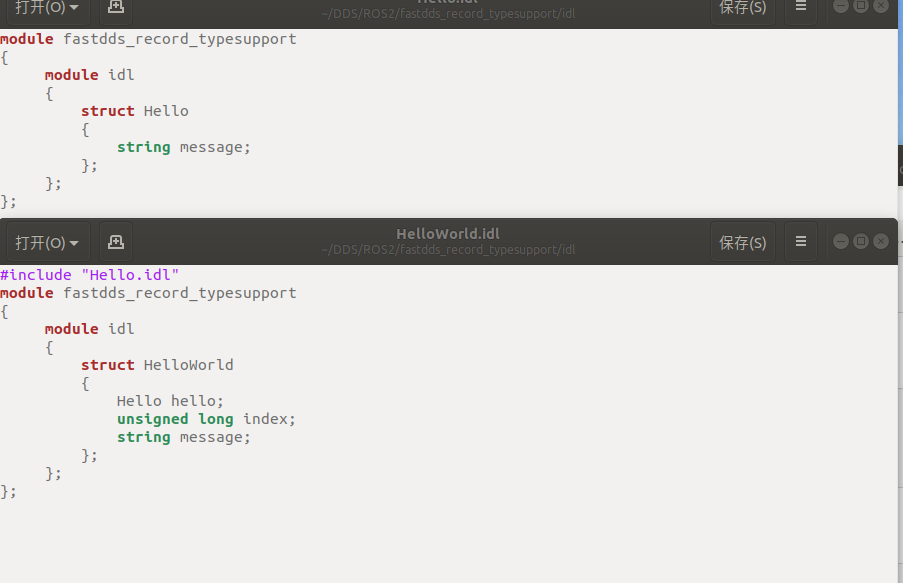Expand the 打开(O) dropdown in the HelloWorld.idl window
This screenshot has width=903, height=583.
(45, 241)
